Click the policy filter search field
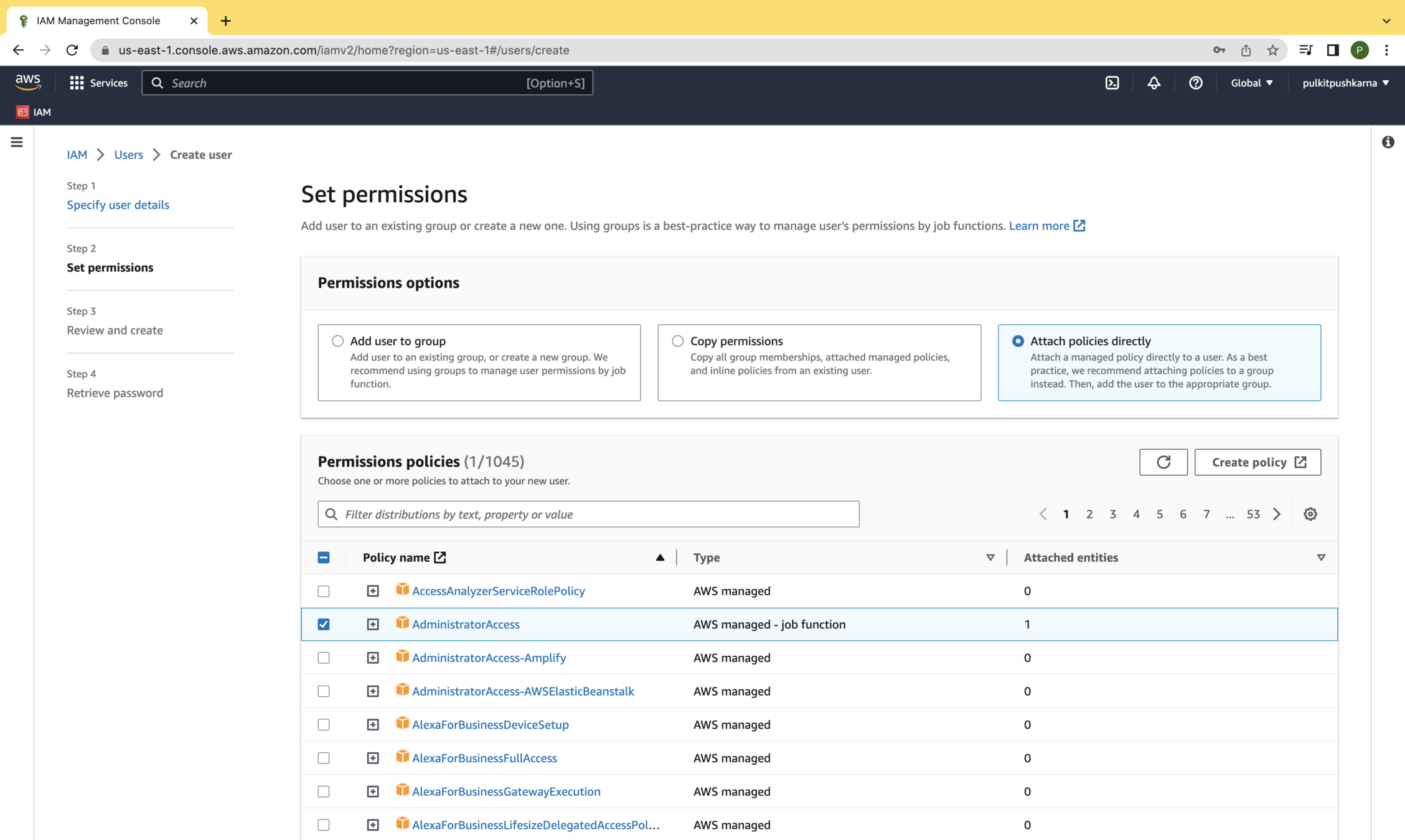 (588, 514)
